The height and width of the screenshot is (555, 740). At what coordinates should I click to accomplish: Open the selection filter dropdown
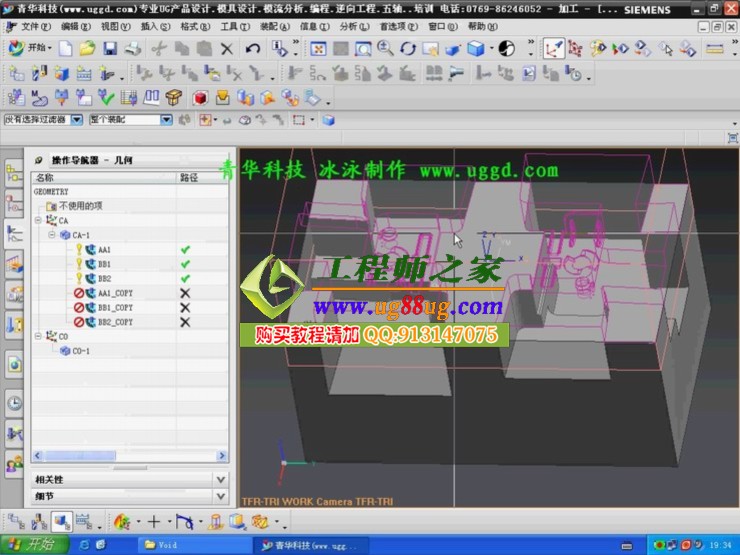76,120
